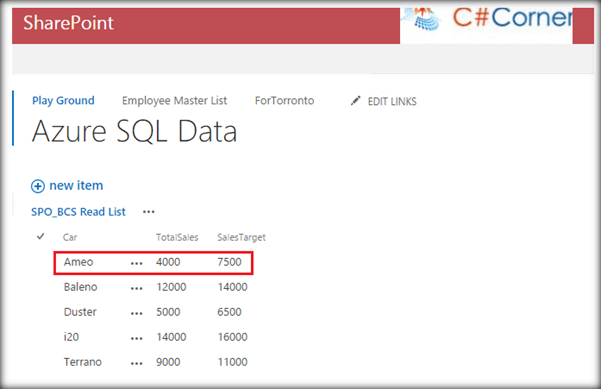601x389 pixels.
Task: Sort by the TotalSales column header
Action: [x=177, y=238]
